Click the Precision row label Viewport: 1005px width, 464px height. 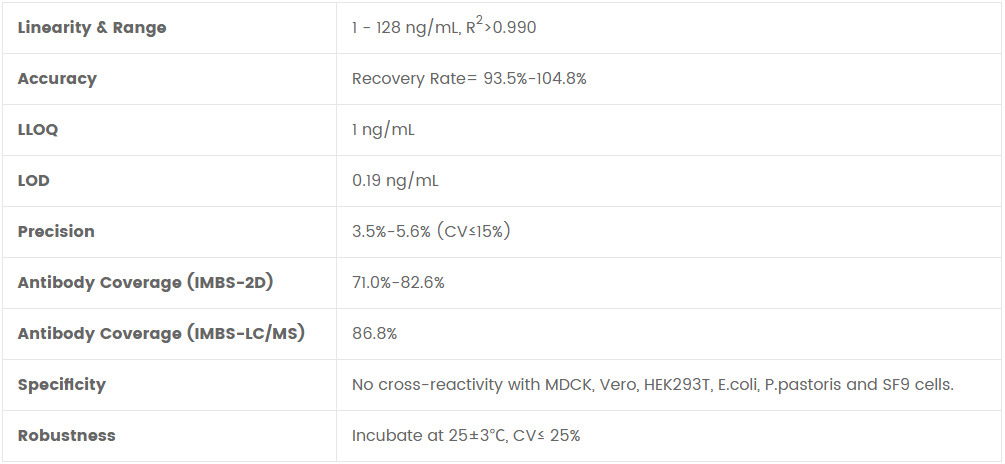click(56, 232)
